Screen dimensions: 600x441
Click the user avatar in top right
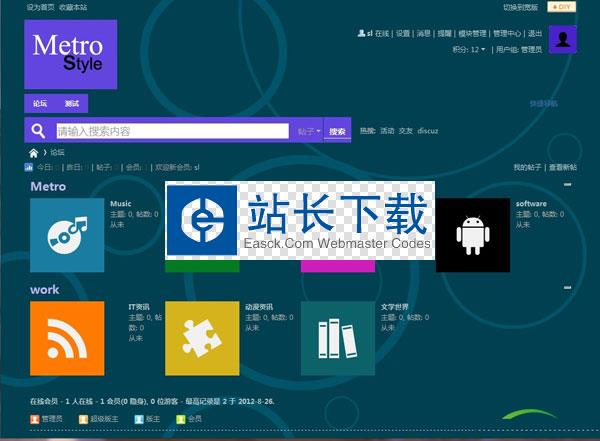563,40
